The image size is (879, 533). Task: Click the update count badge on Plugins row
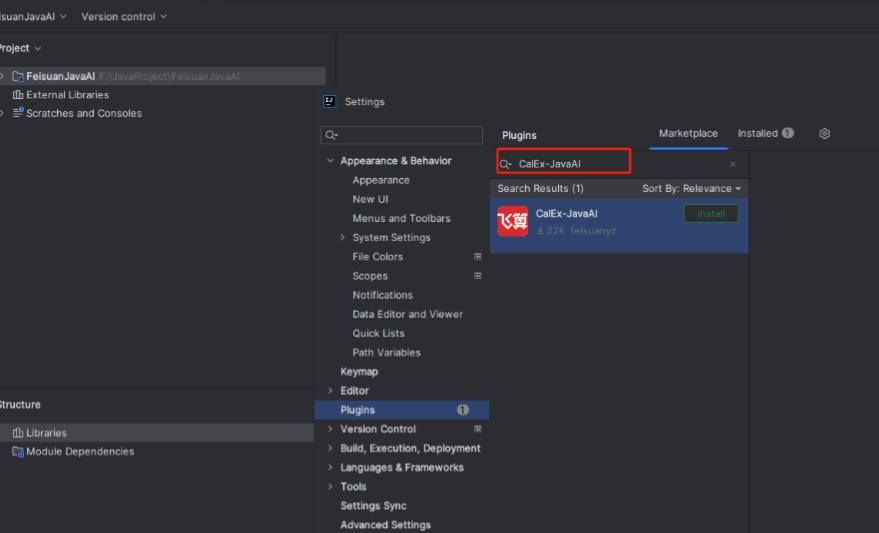(462, 410)
